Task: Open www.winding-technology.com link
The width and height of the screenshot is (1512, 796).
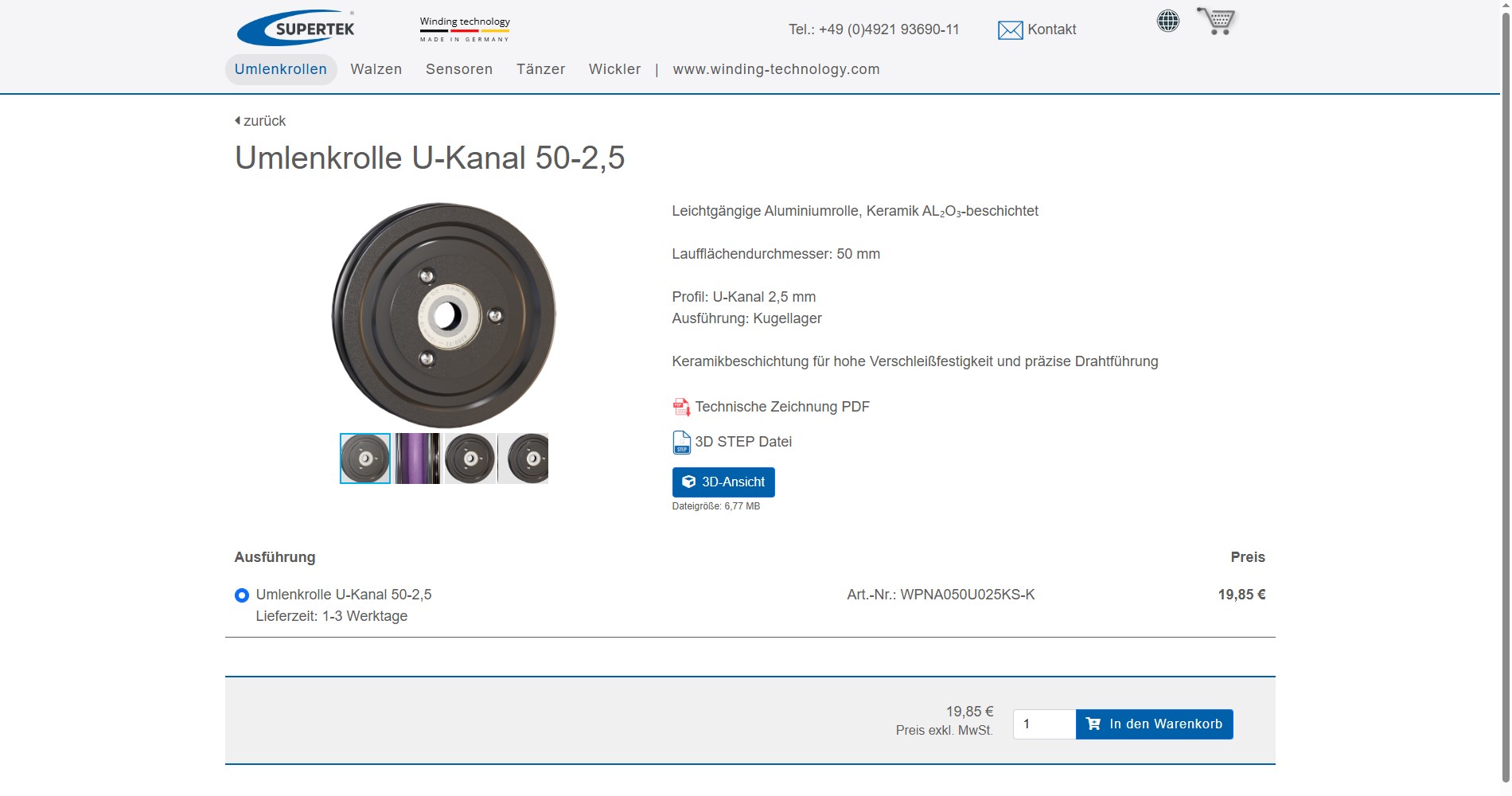Action: (x=776, y=69)
